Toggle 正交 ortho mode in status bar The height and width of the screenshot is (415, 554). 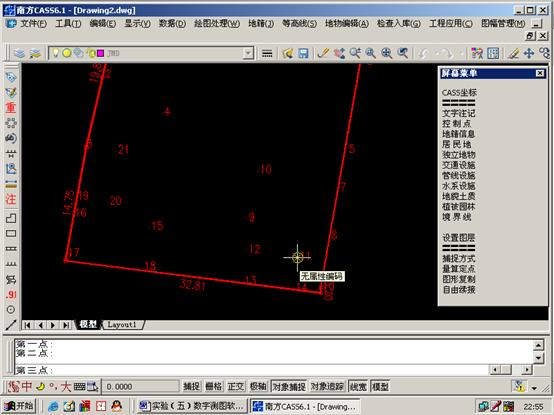236,386
